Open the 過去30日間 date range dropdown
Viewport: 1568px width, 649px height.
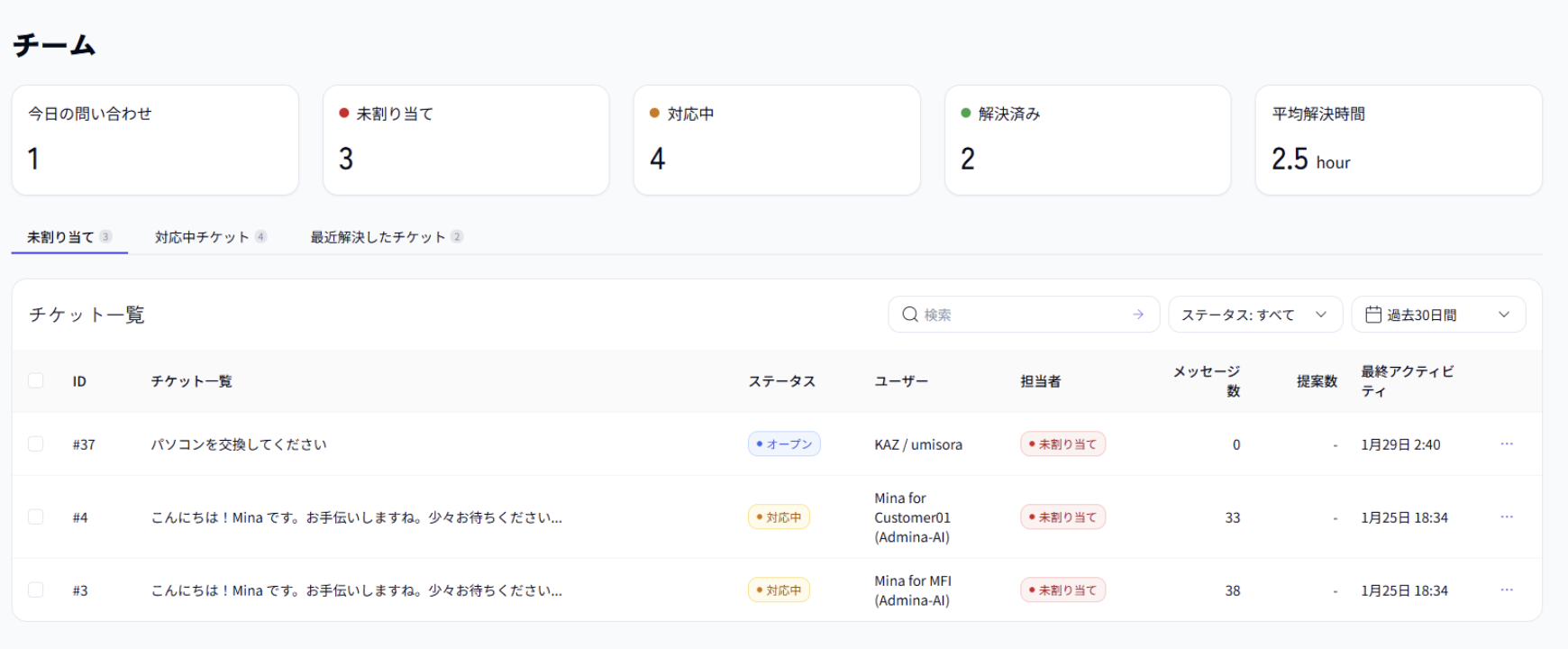(1438, 315)
